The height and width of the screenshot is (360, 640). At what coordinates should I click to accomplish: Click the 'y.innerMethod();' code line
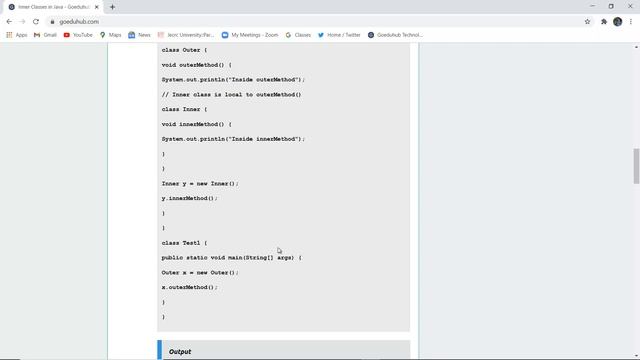click(189, 198)
